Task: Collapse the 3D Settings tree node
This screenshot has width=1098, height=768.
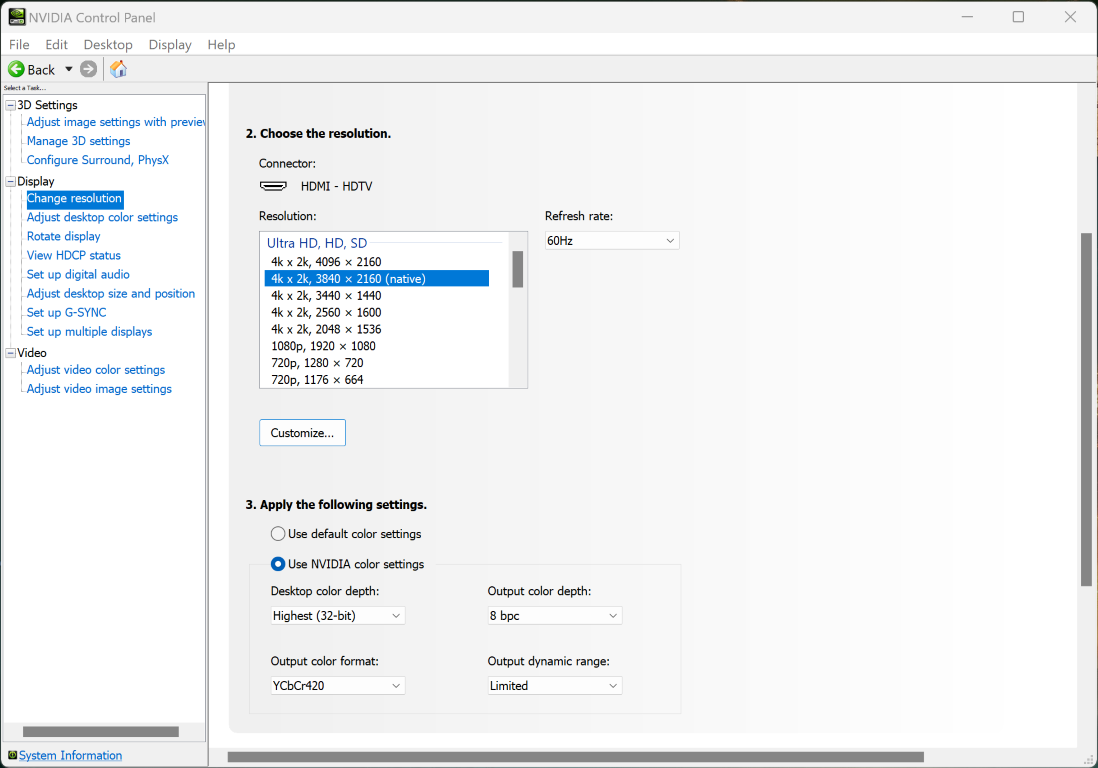Action: pos(11,105)
